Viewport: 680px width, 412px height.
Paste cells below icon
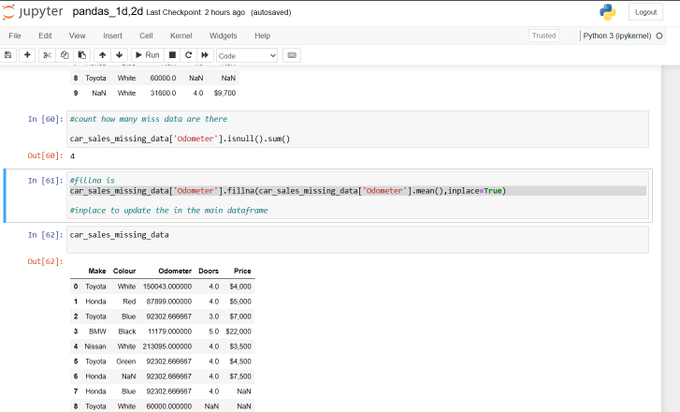point(82,55)
